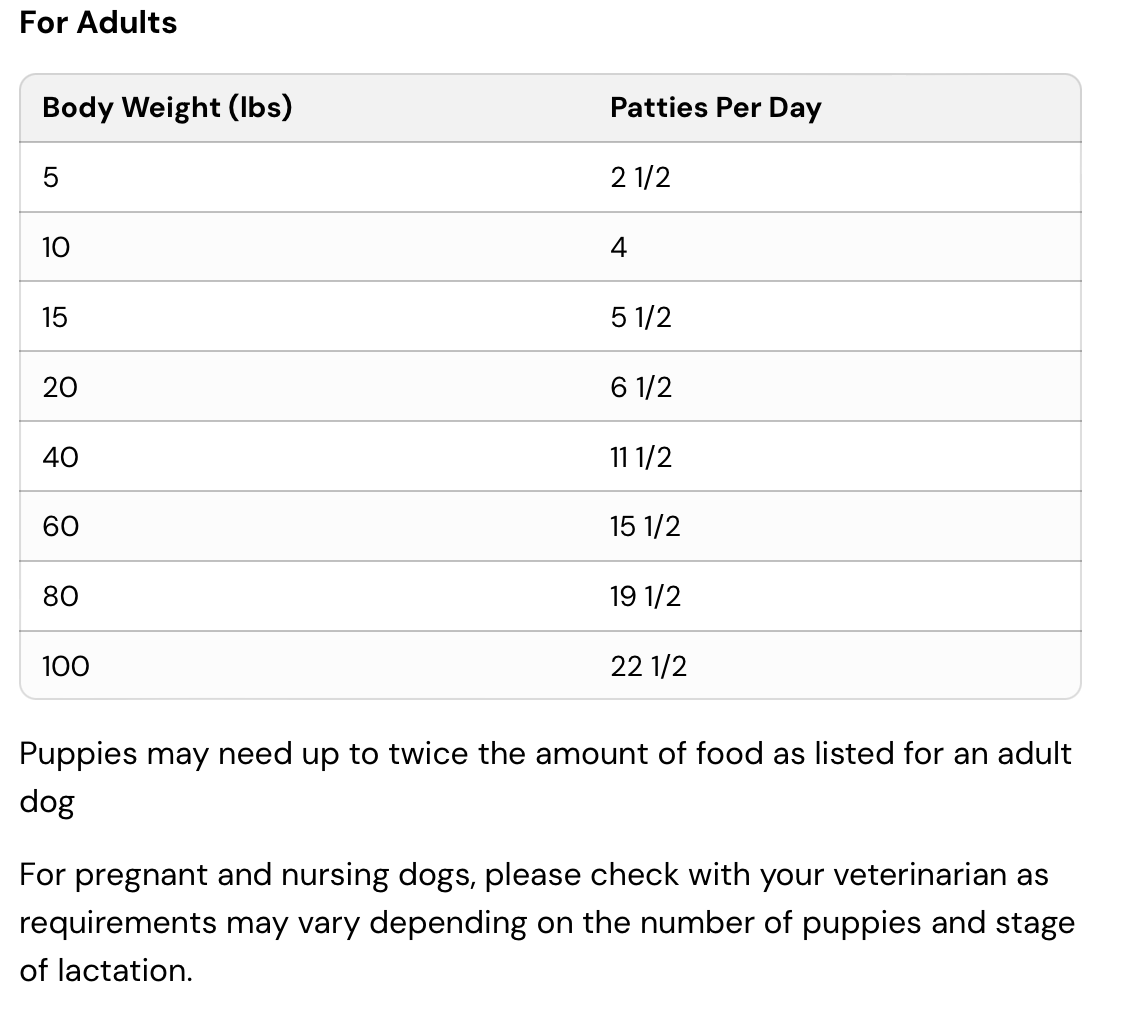This screenshot has width=1122, height=1012.
Task: Click the 100 lbs body weight cell
Action: tap(65, 666)
